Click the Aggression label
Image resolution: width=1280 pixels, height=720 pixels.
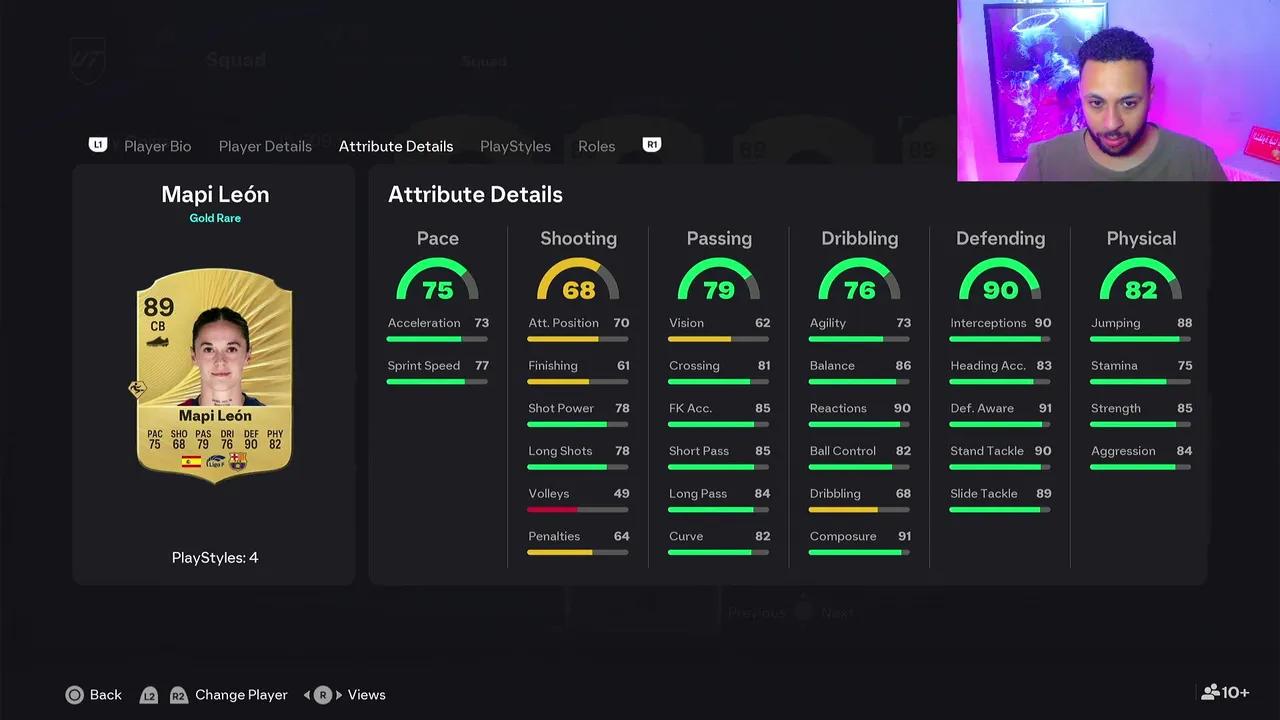click(1123, 451)
